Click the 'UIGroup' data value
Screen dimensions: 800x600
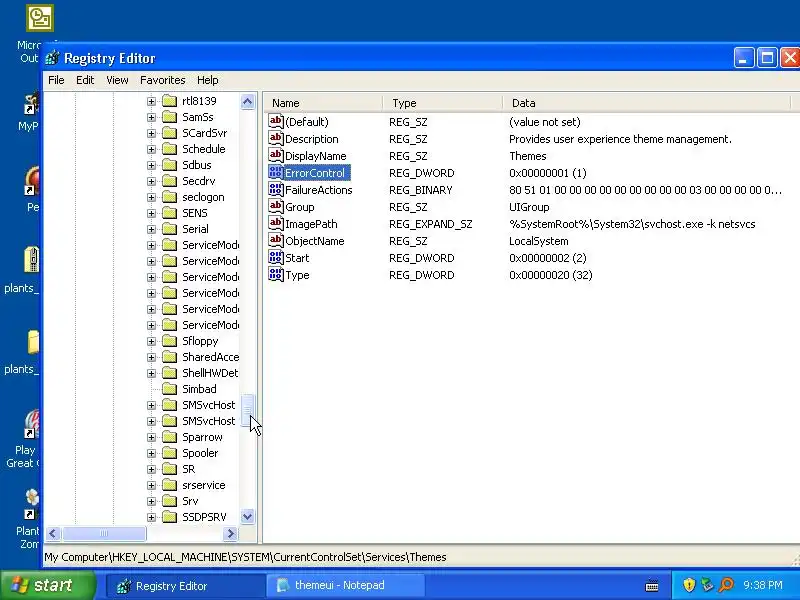click(x=529, y=207)
